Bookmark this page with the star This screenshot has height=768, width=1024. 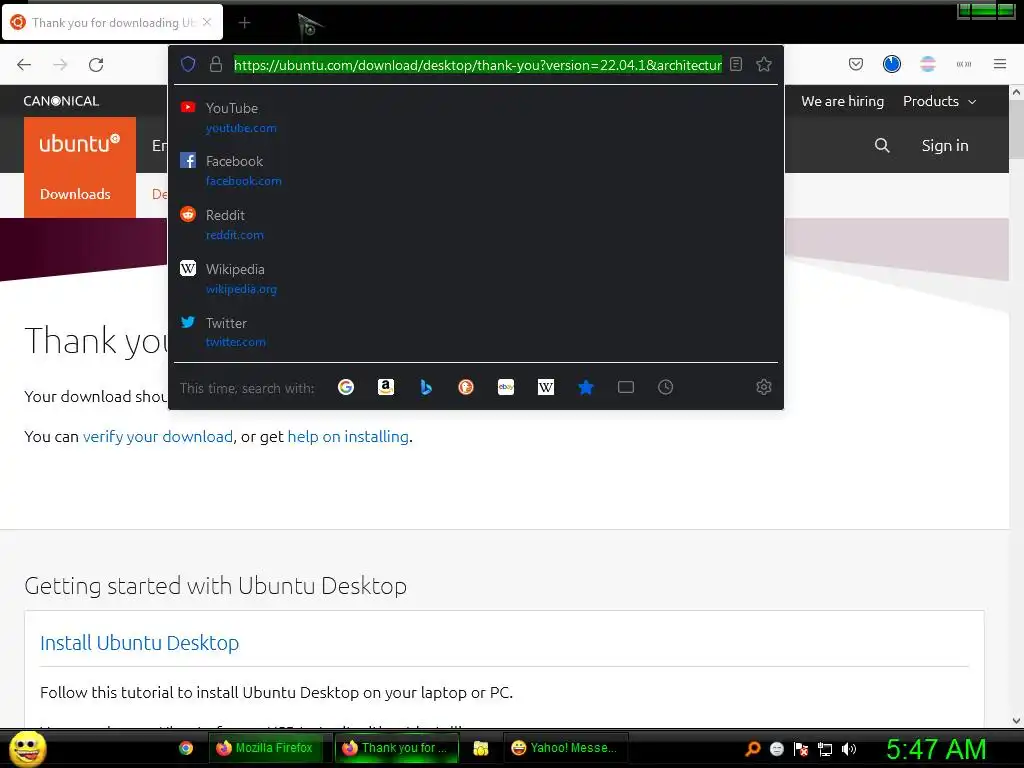[763, 64]
